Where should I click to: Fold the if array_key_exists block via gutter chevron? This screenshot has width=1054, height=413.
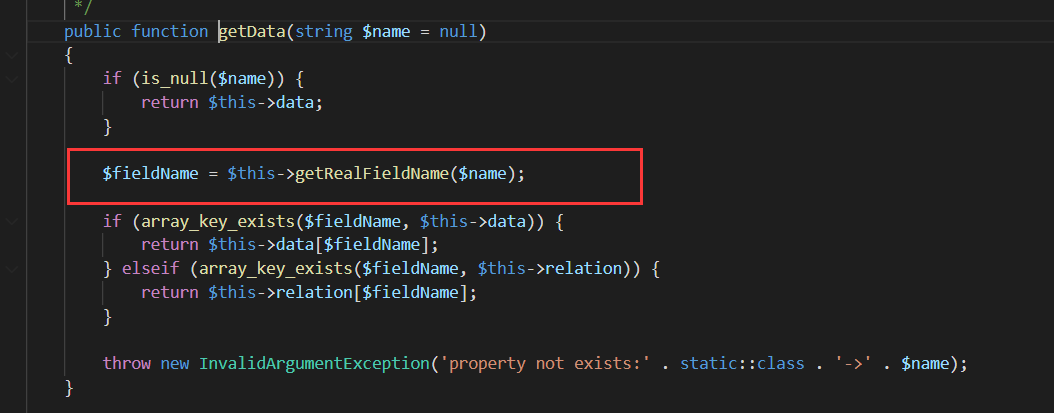tap(11, 220)
